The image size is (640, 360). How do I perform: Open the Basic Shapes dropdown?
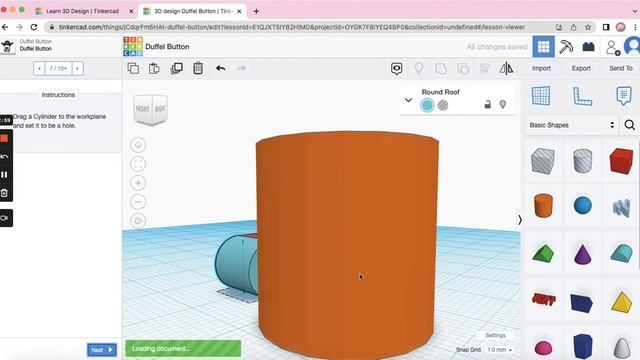click(571, 125)
